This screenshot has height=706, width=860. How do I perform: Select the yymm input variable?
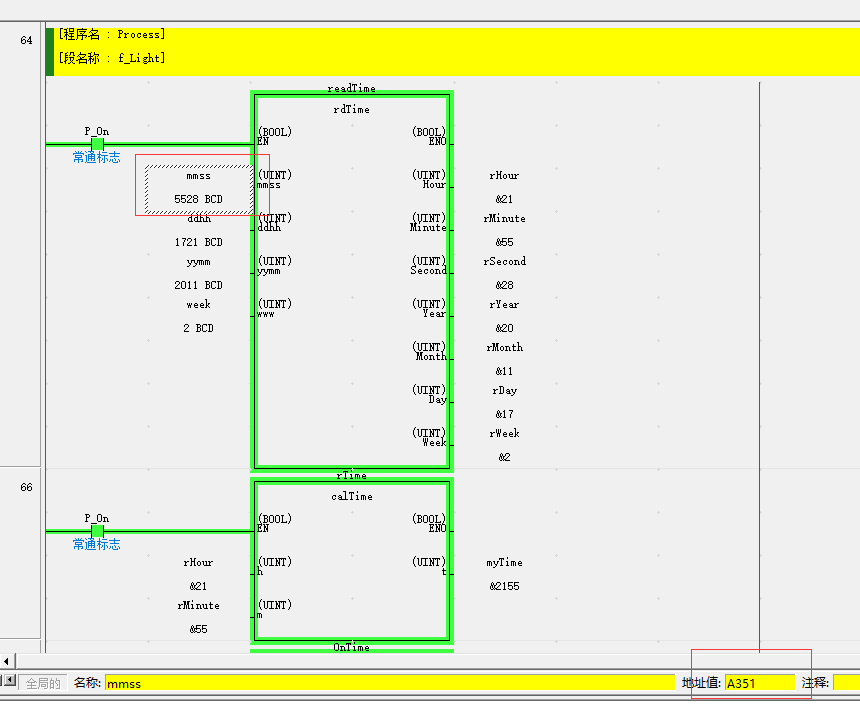(x=198, y=262)
